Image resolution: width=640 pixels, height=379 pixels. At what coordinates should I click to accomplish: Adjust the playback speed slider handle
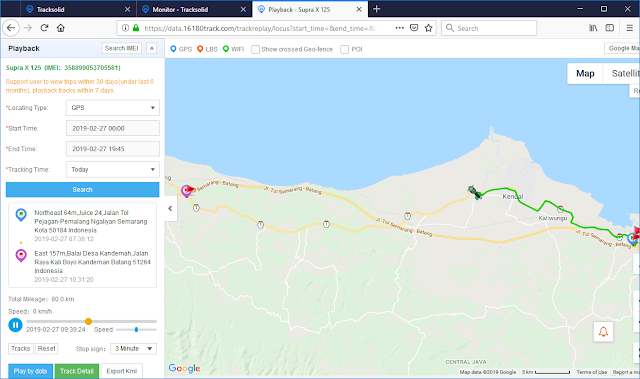pos(136,329)
